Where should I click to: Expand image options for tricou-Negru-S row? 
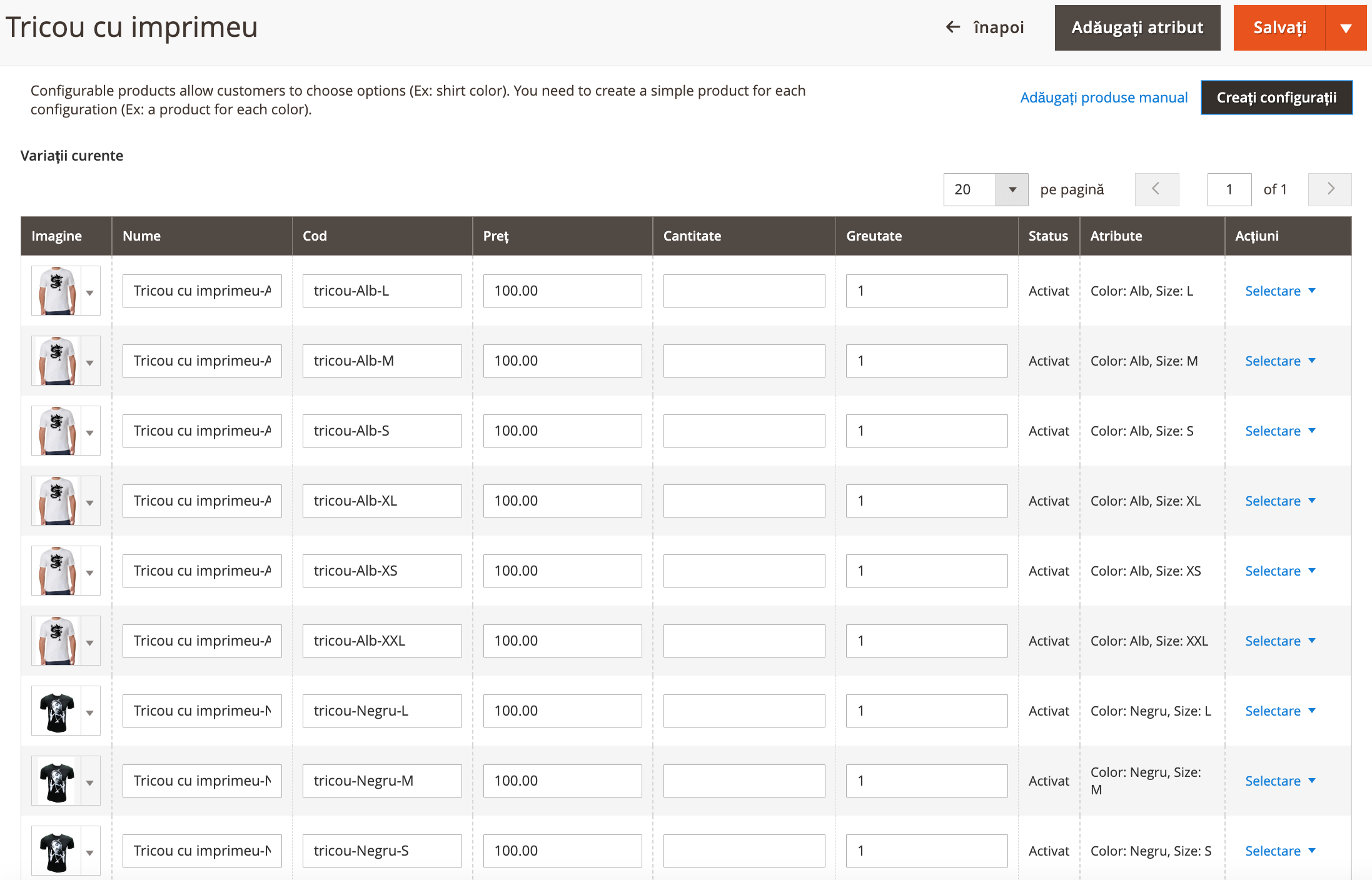click(x=90, y=851)
